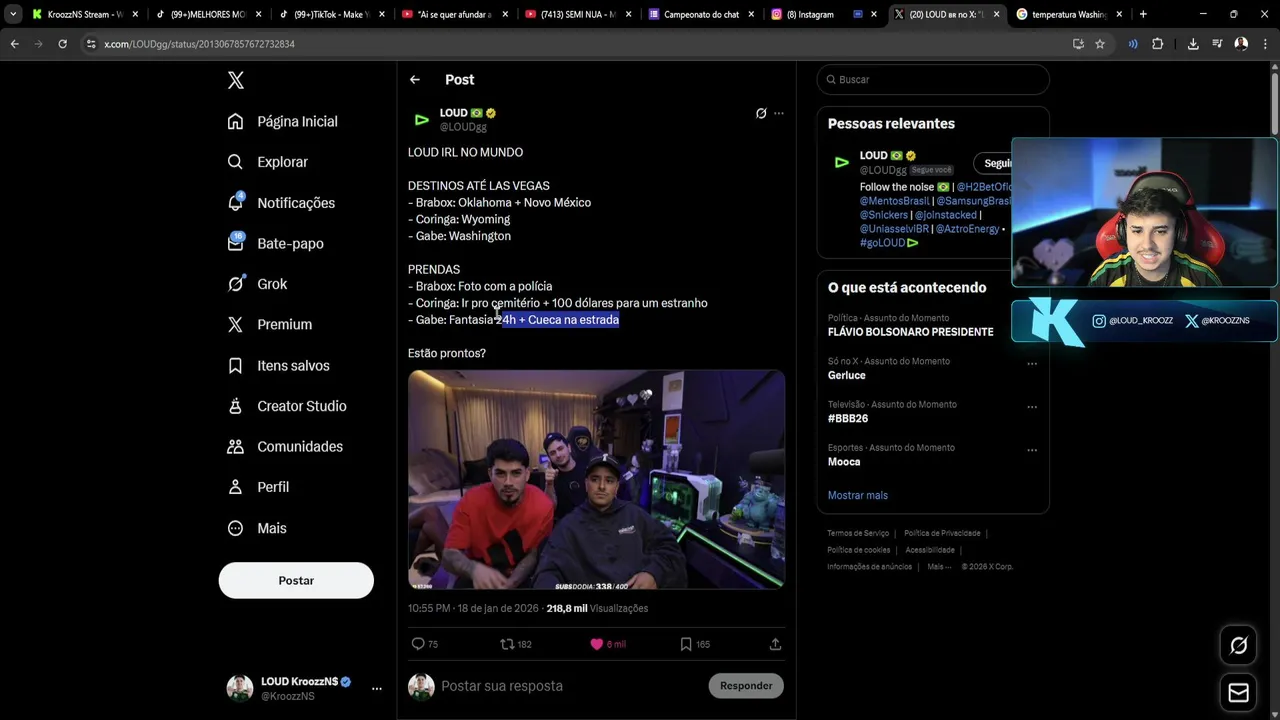This screenshot has width=1280, height=720.
Task: Toggle the like heart on the post
Action: pos(596,644)
